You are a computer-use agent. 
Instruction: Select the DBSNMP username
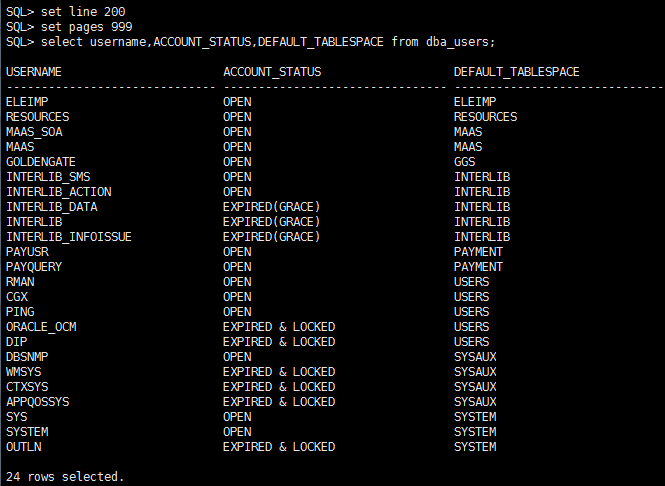click(27, 357)
